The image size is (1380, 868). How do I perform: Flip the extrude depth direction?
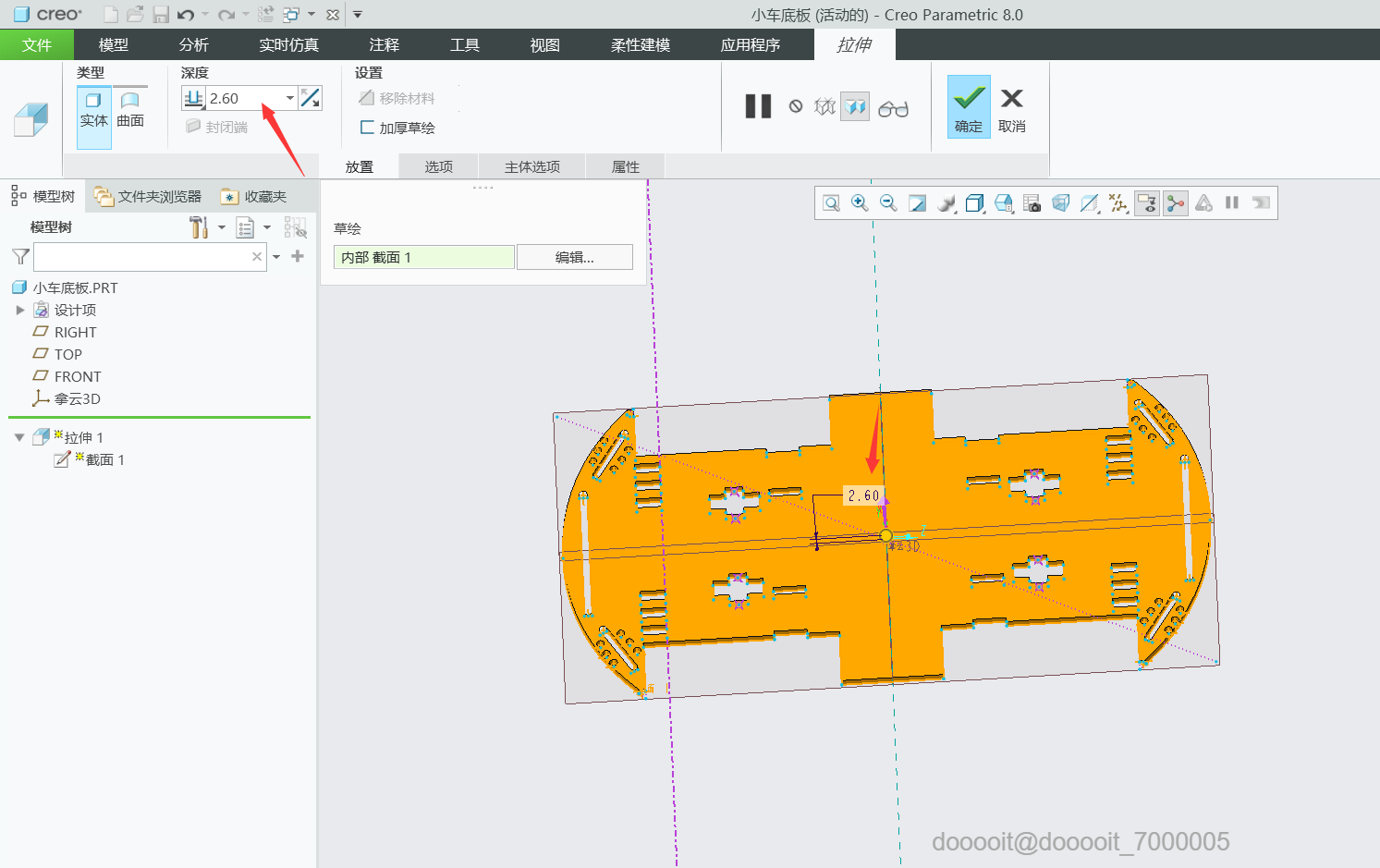311,98
